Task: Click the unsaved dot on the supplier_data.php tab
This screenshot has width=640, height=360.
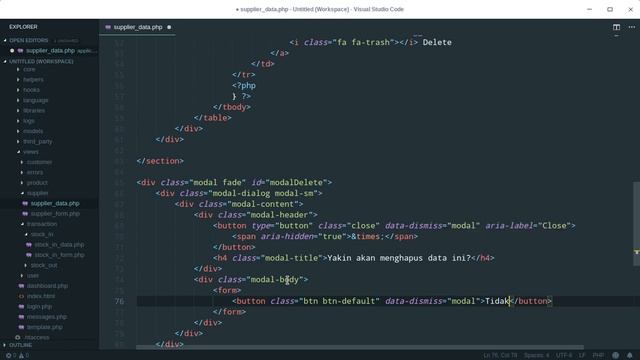Action: tap(169, 27)
